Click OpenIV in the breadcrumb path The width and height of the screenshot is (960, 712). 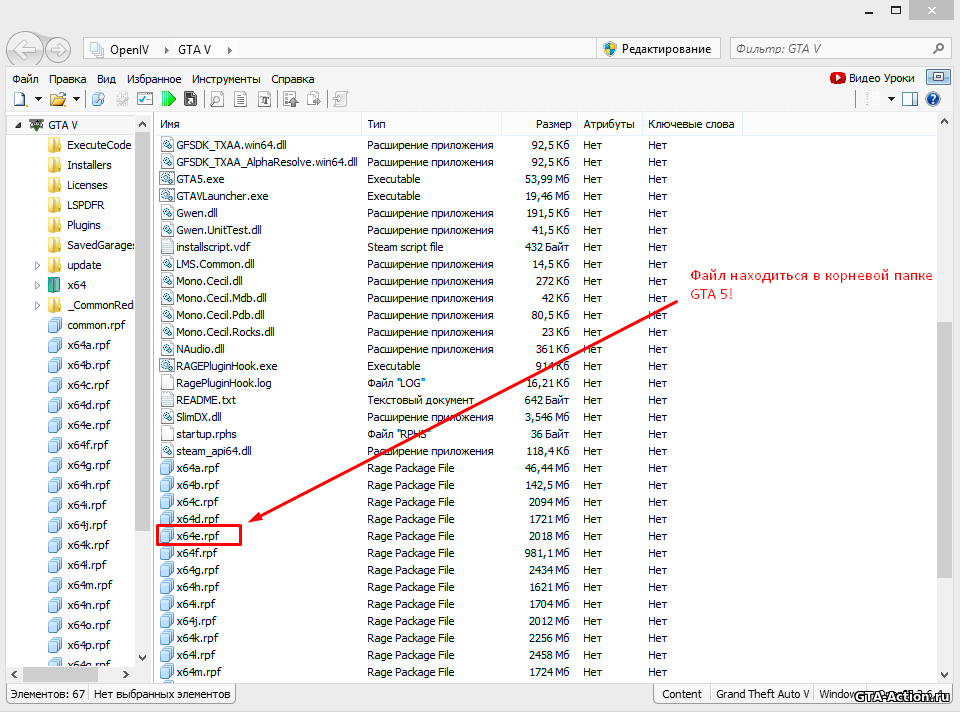click(x=129, y=50)
